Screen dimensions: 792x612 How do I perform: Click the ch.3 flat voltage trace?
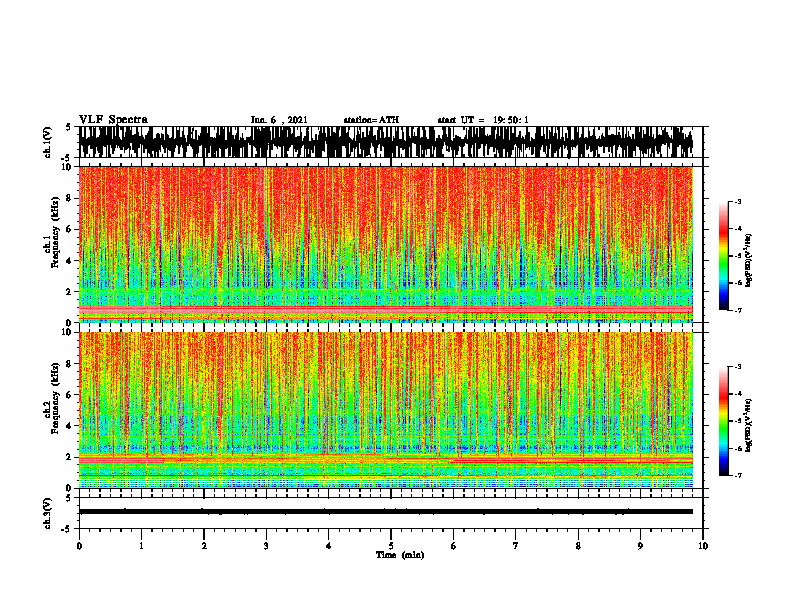[386, 512]
